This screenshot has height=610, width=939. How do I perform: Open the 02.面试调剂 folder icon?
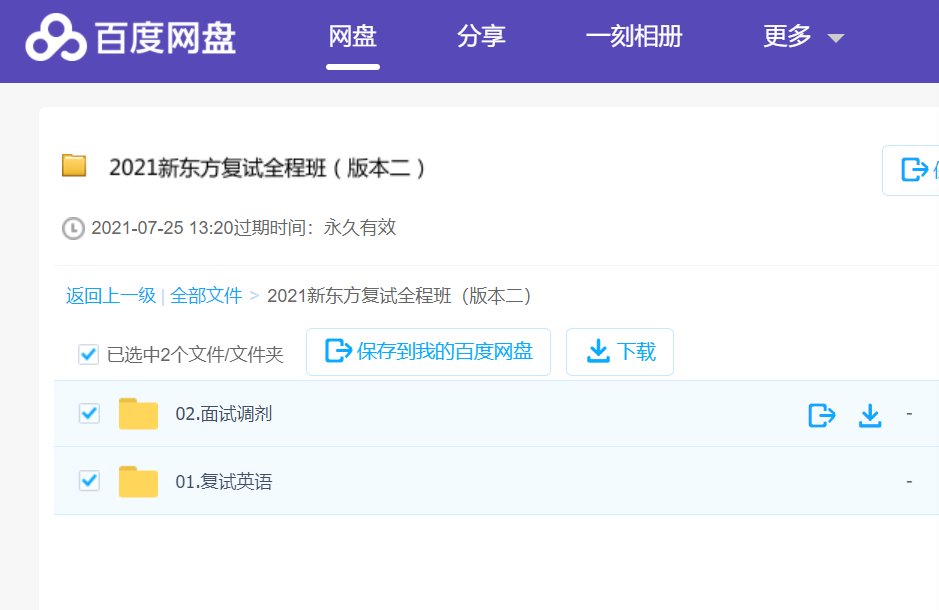(x=137, y=414)
